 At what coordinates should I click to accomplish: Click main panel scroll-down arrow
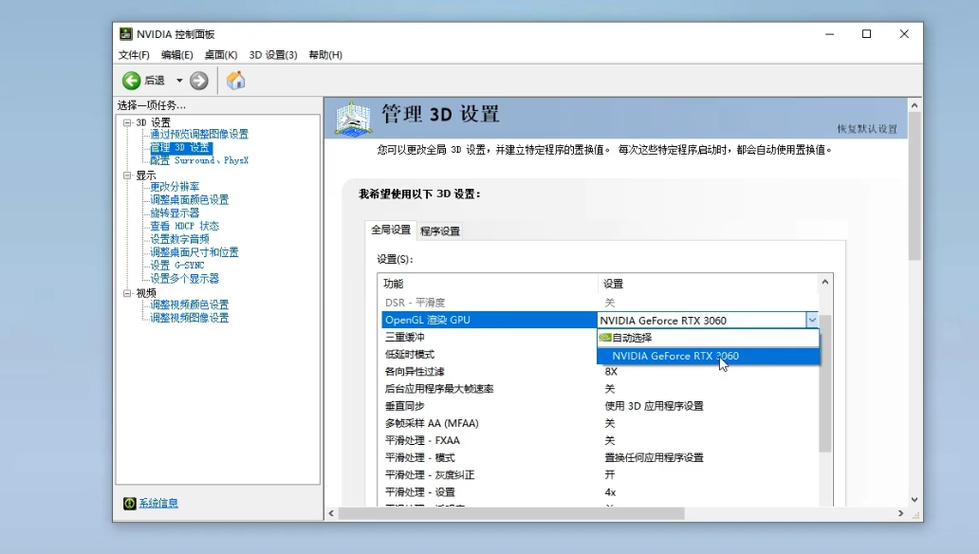[x=915, y=500]
